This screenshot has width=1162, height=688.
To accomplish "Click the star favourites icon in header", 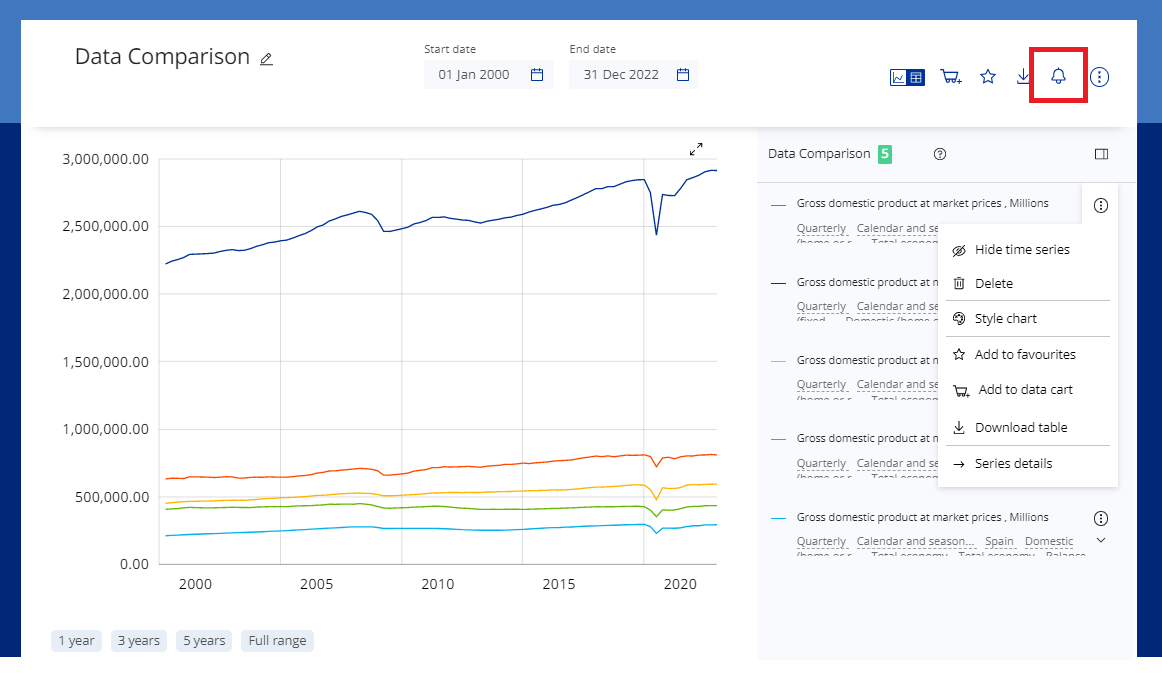I will point(988,77).
